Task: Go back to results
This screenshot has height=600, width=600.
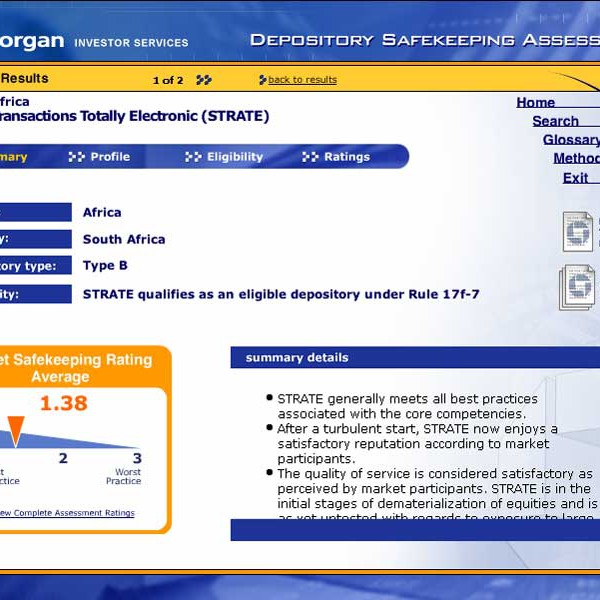Action: coord(302,80)
